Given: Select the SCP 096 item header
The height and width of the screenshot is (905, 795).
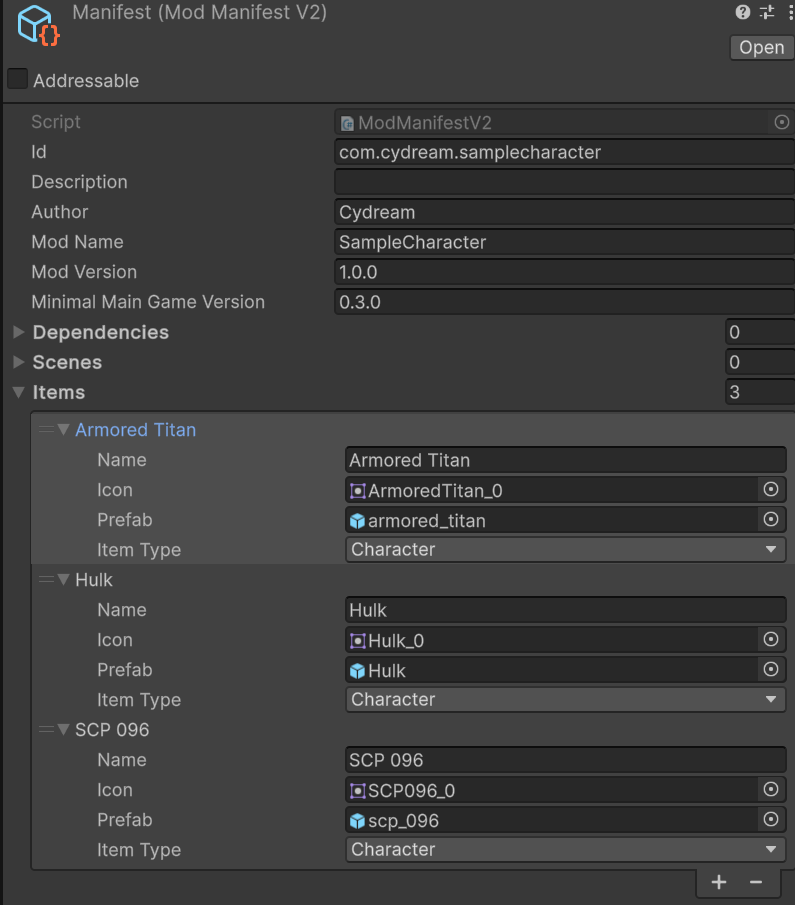Looking at the screenshot, I should 112,730.
